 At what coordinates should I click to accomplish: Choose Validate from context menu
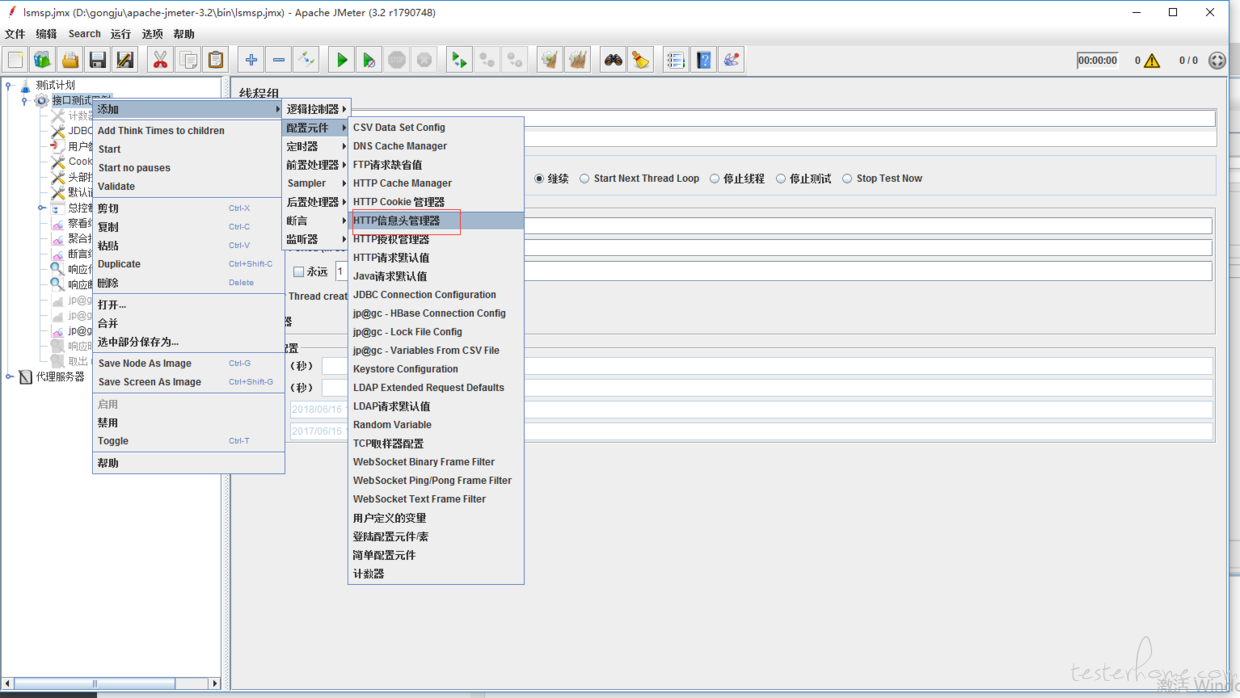coord(188,186)
